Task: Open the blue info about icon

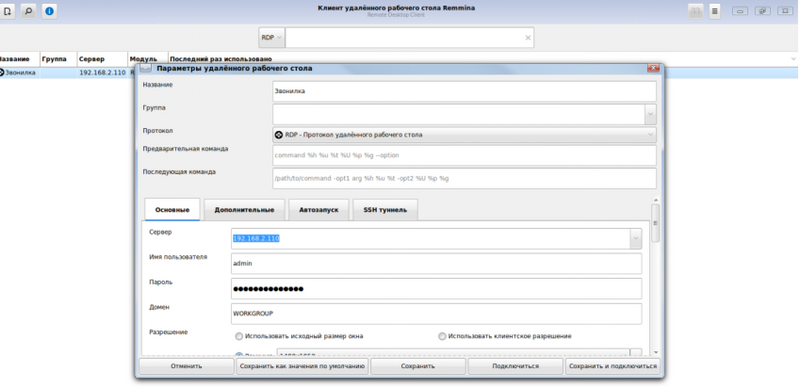Action: click(49, 11)
